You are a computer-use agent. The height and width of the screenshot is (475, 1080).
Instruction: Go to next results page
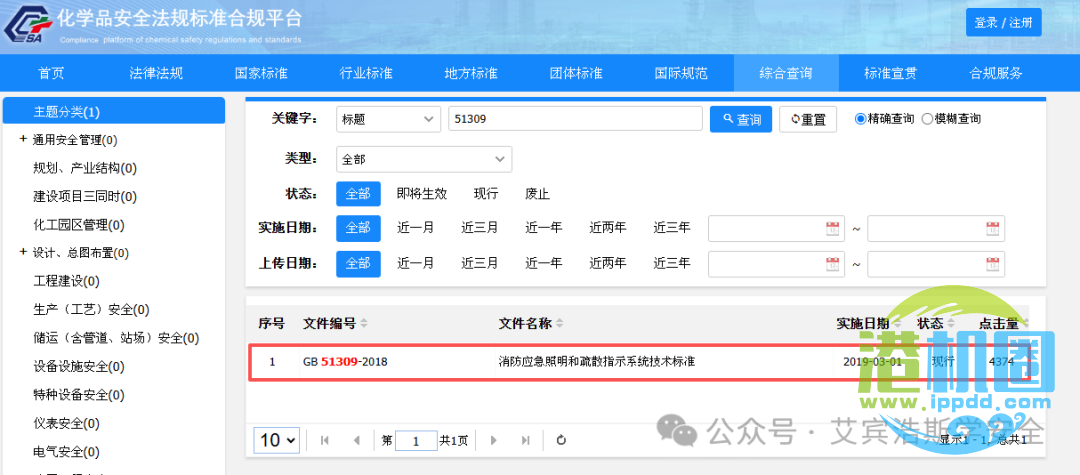pyautogui.click(x=493, y=441)
